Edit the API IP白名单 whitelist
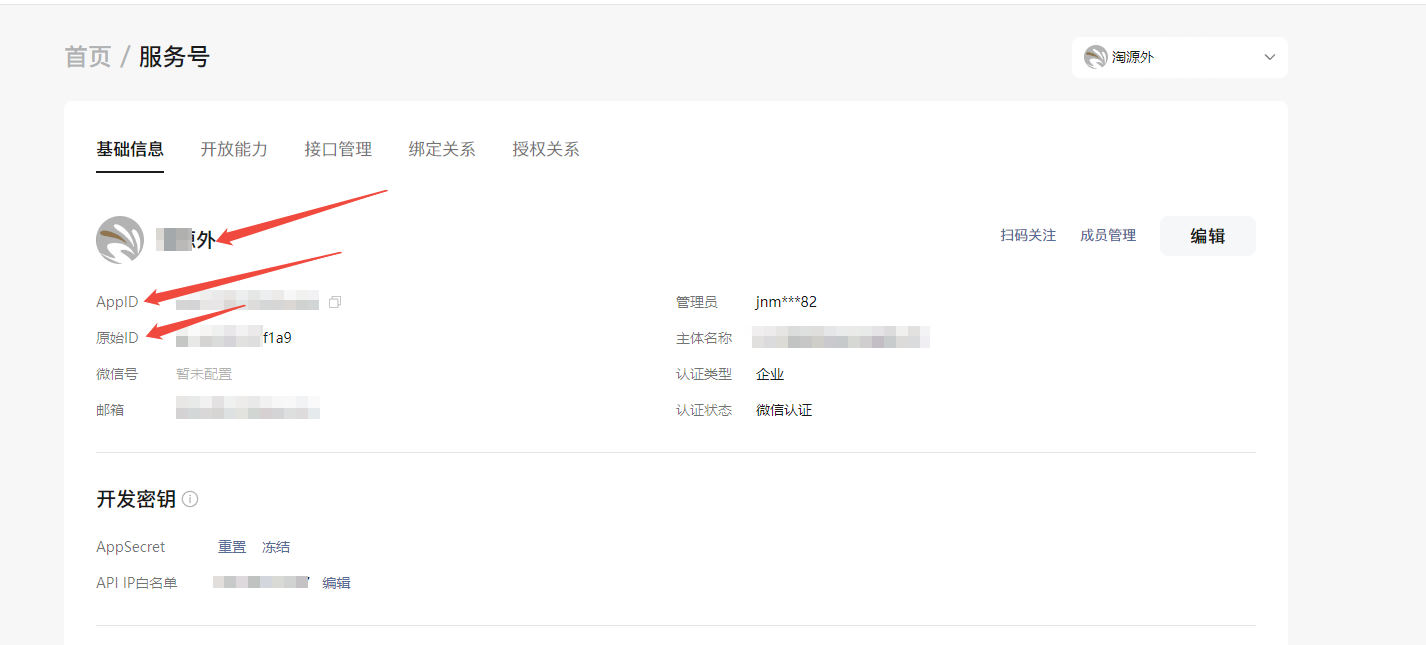 [x=336, y=583]
